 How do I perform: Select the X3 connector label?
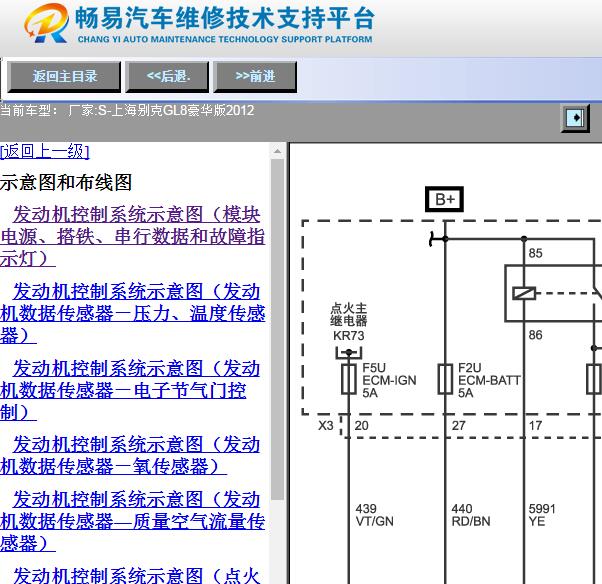[x=326, y=425]
